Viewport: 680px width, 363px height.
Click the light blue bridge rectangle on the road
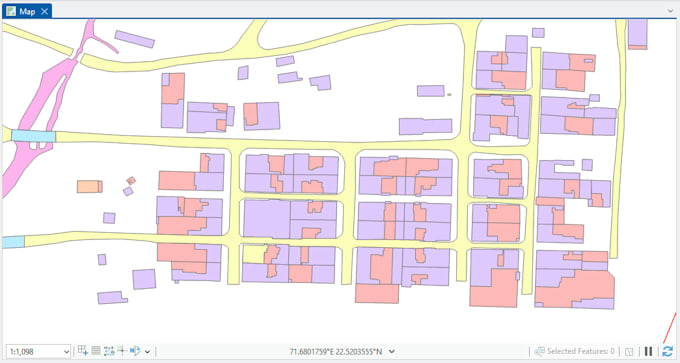(33, 136)
